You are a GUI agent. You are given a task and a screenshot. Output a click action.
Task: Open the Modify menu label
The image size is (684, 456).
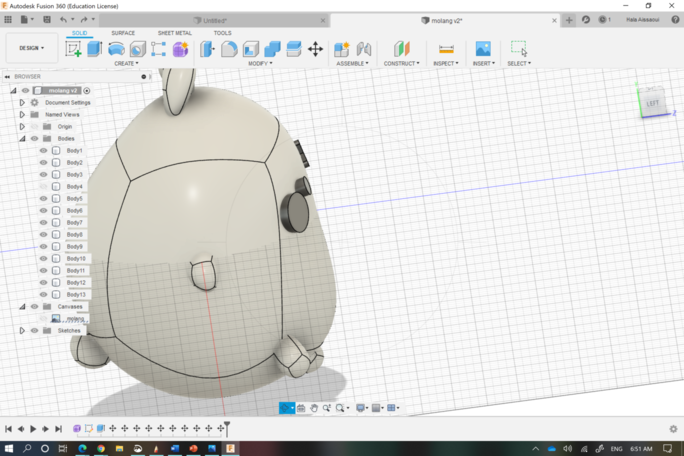[x=259, y=63]
